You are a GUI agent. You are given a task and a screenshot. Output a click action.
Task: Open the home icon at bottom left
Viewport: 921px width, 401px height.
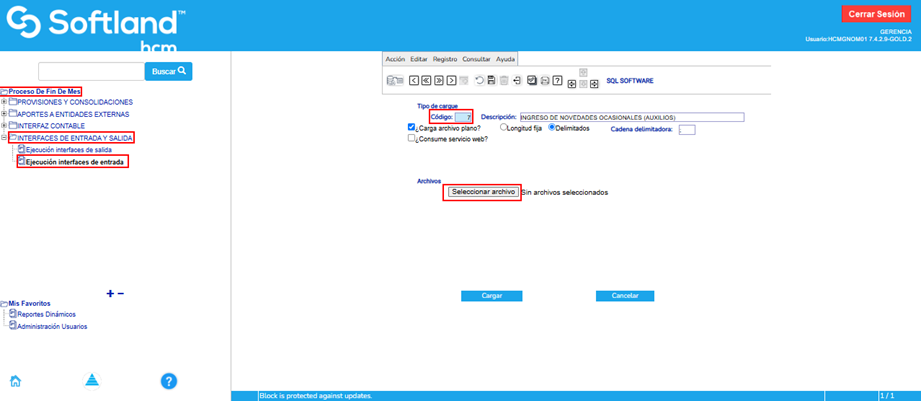pyautogui.click(x=16, y=380)
